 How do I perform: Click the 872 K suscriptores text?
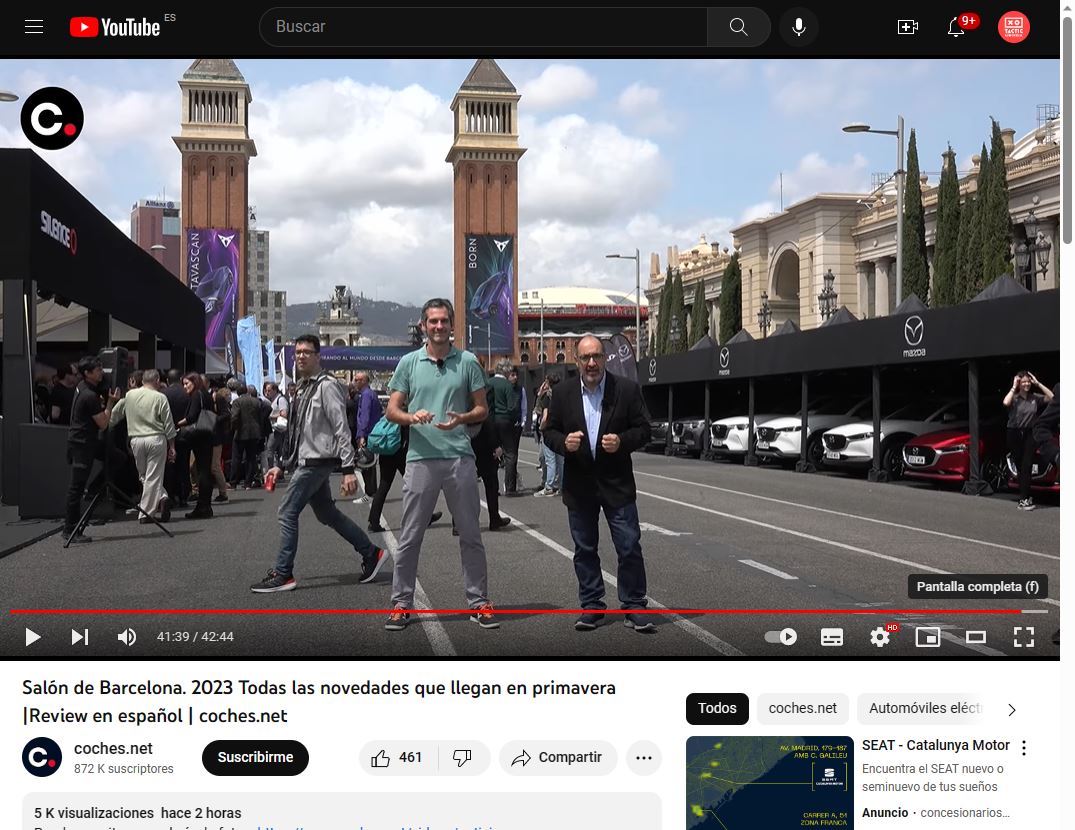[x=123, y=769]
